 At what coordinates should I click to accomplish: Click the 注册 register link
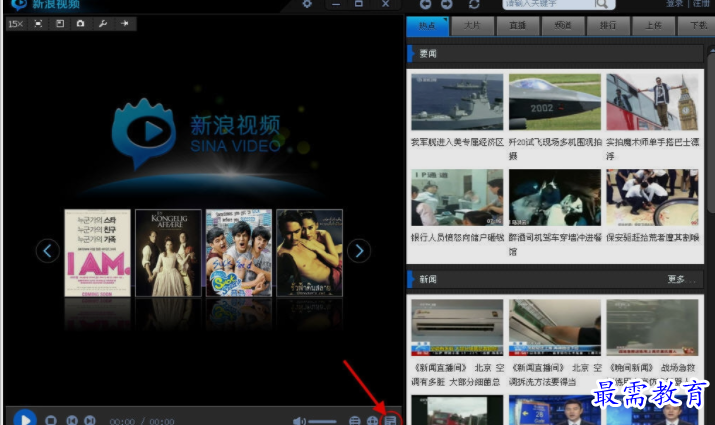coord(701,4)
